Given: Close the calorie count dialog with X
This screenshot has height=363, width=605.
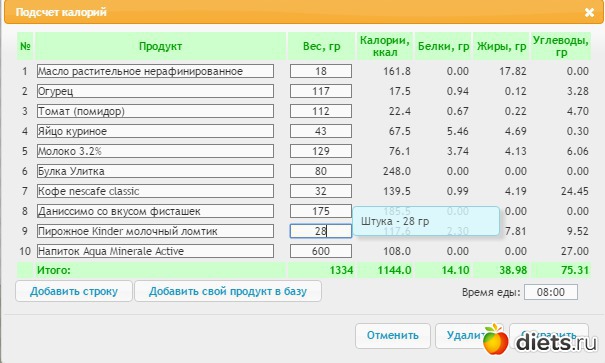Looking at the screenshot, I should pyautogui.click(x=589, y=12).
